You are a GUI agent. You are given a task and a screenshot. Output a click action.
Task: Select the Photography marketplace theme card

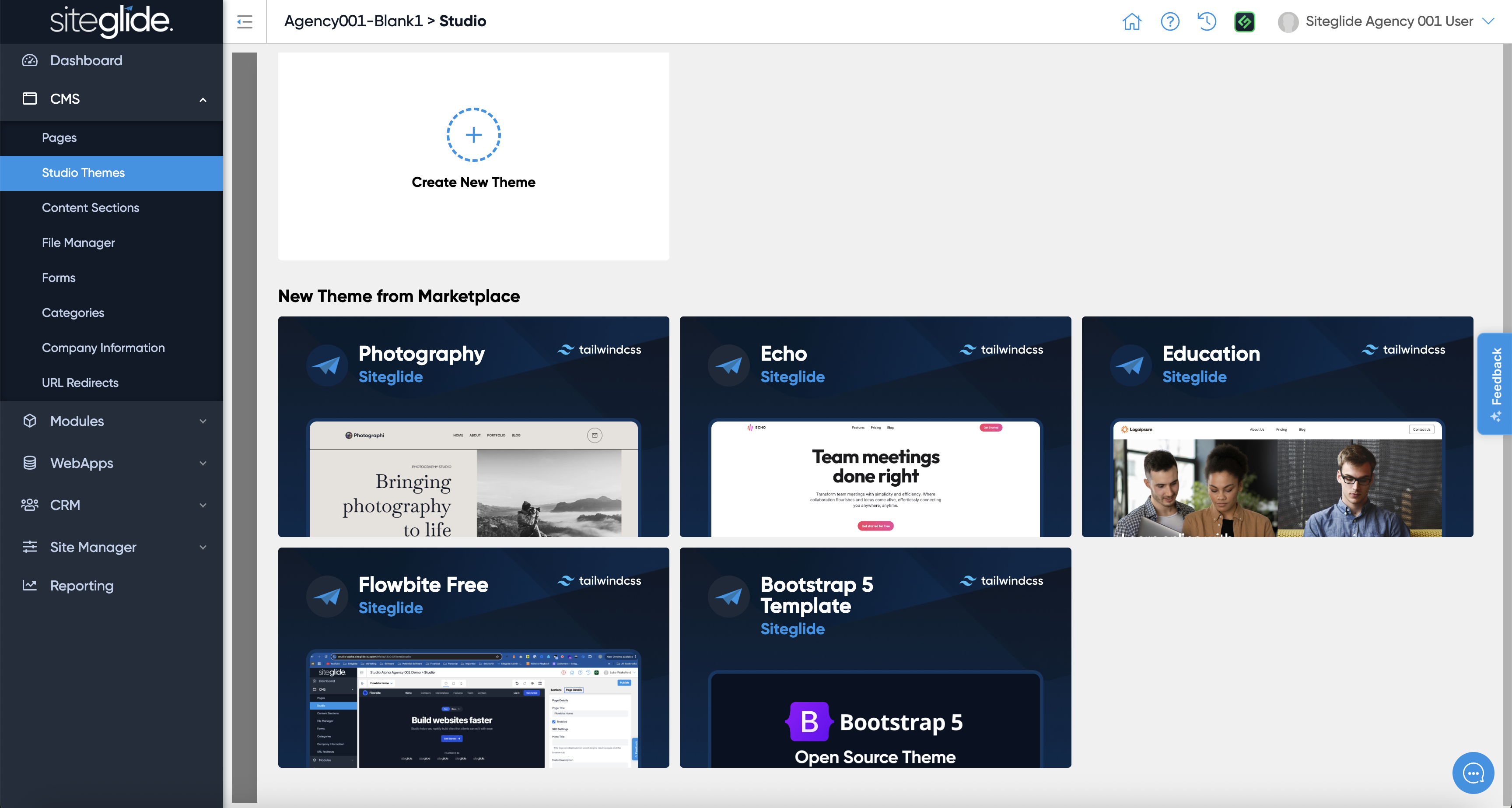tap(473, 426)
